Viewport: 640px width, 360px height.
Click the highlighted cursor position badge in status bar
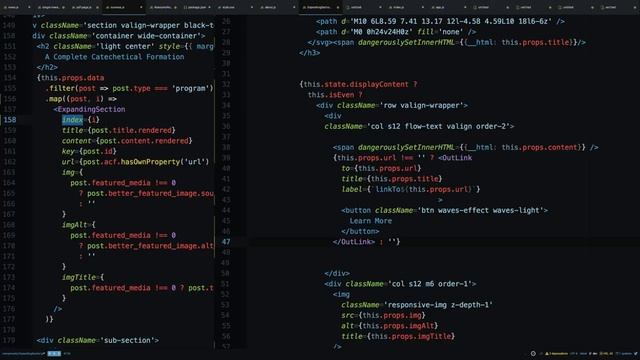(54, 353)
